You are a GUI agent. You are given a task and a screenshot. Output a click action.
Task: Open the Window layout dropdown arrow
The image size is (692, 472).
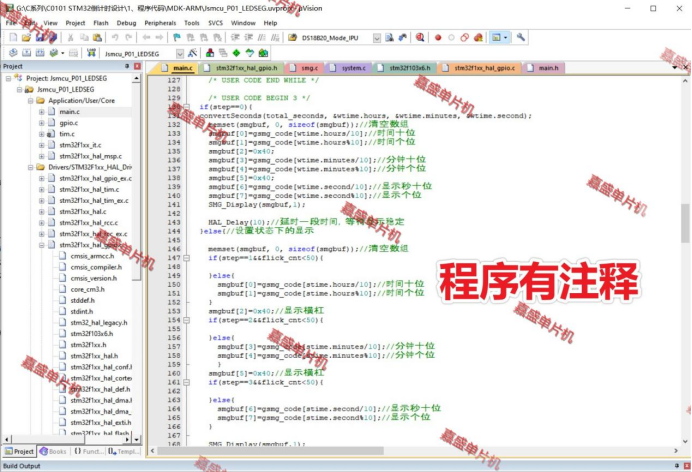tap(506, 38)
